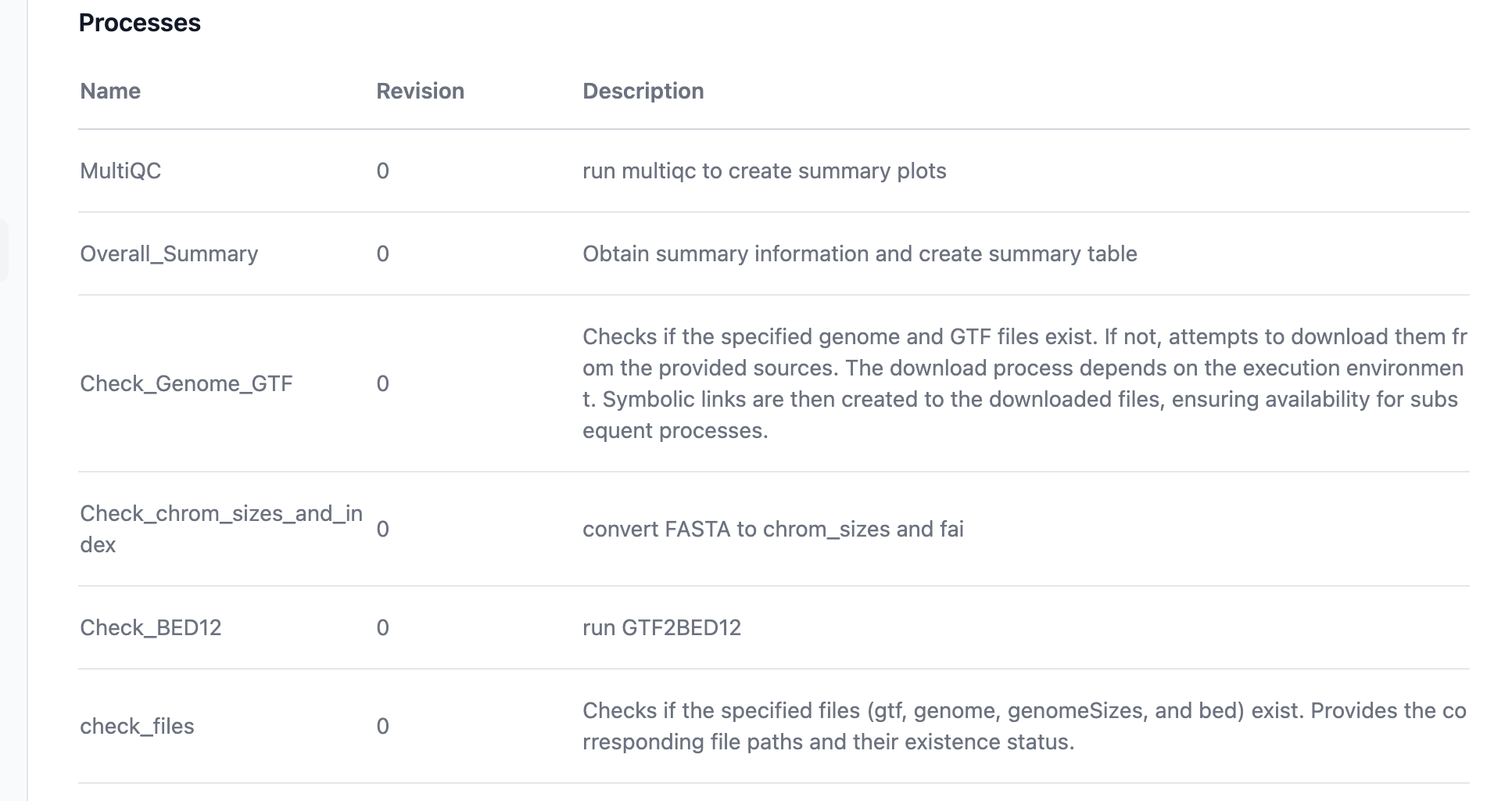Click the Revision column header
Viewport: 1512px width, 801px height.
(x=420, y=91)
